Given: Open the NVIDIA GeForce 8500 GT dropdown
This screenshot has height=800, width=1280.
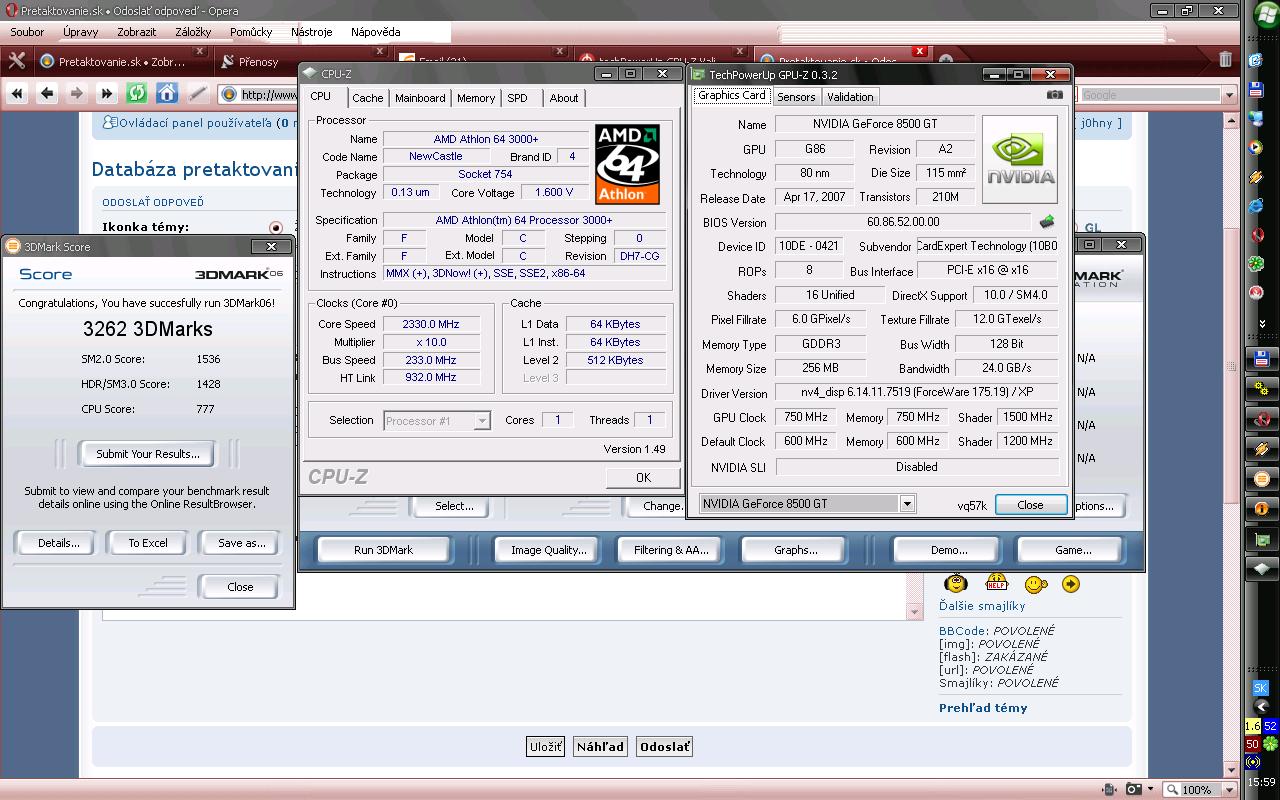Looking at the screenshot, I should coord(907,504).
